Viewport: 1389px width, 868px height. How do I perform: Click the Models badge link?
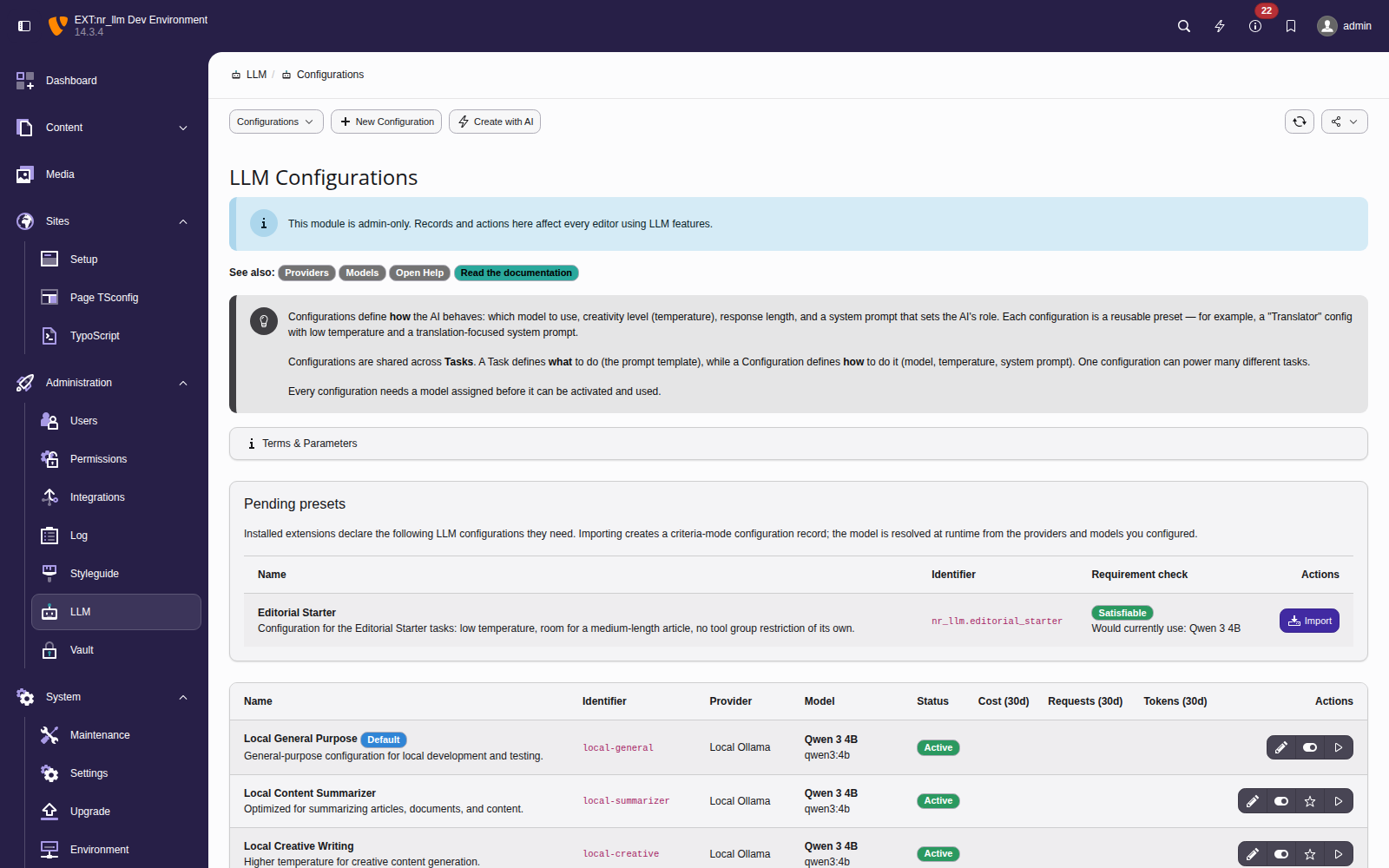362,273
